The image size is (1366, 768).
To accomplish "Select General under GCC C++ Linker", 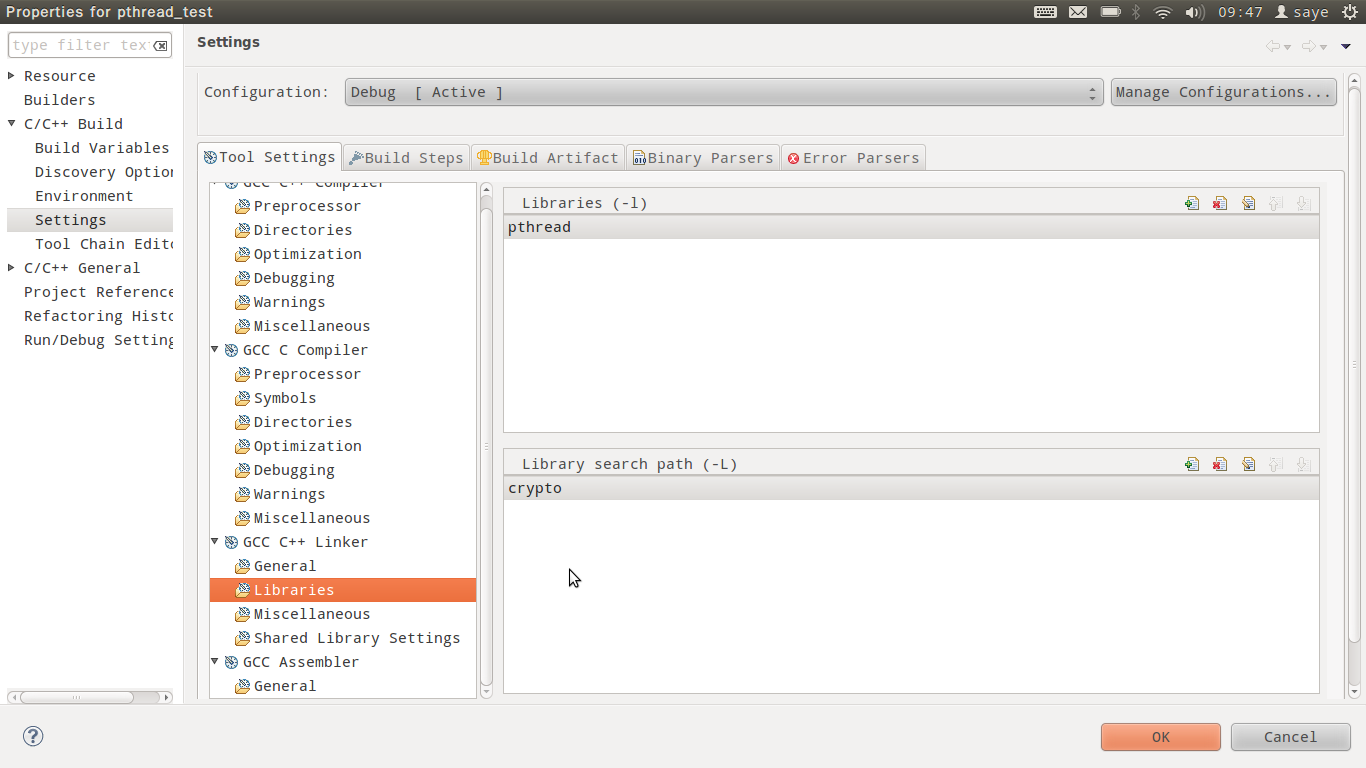I will click(285, 566).
